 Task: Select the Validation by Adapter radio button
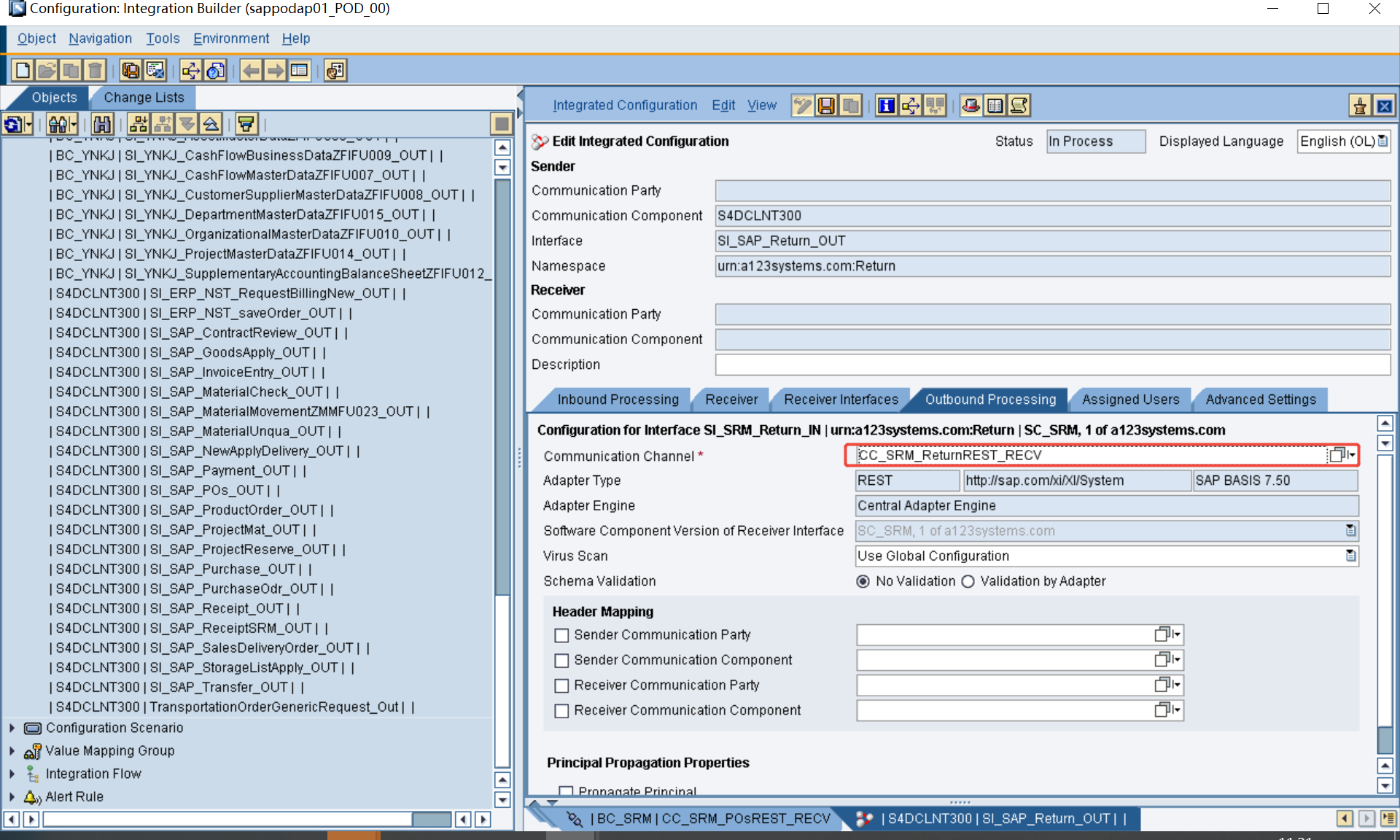click(968, 581)
